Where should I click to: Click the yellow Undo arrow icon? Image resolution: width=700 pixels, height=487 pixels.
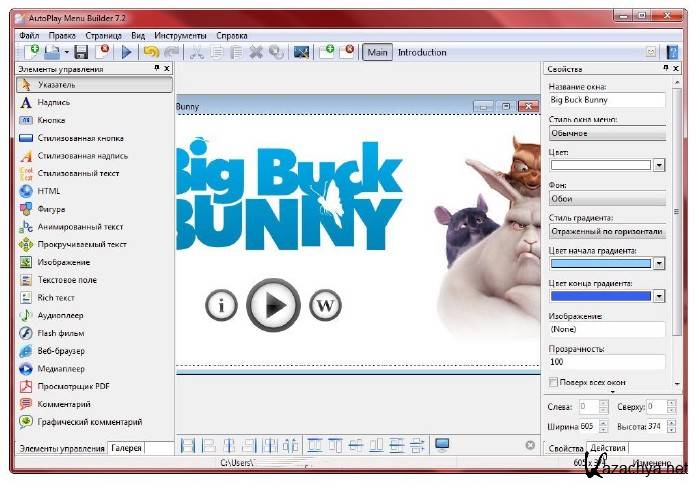(x=151, y=52)
